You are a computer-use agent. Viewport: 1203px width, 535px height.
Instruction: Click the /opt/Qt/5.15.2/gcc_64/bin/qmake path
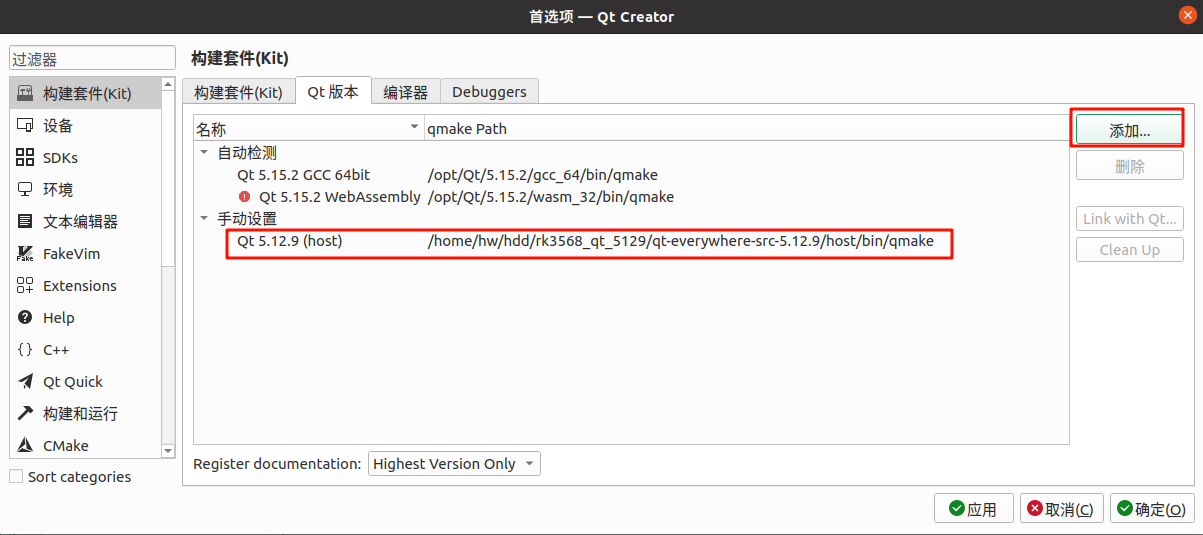point(542,175)
